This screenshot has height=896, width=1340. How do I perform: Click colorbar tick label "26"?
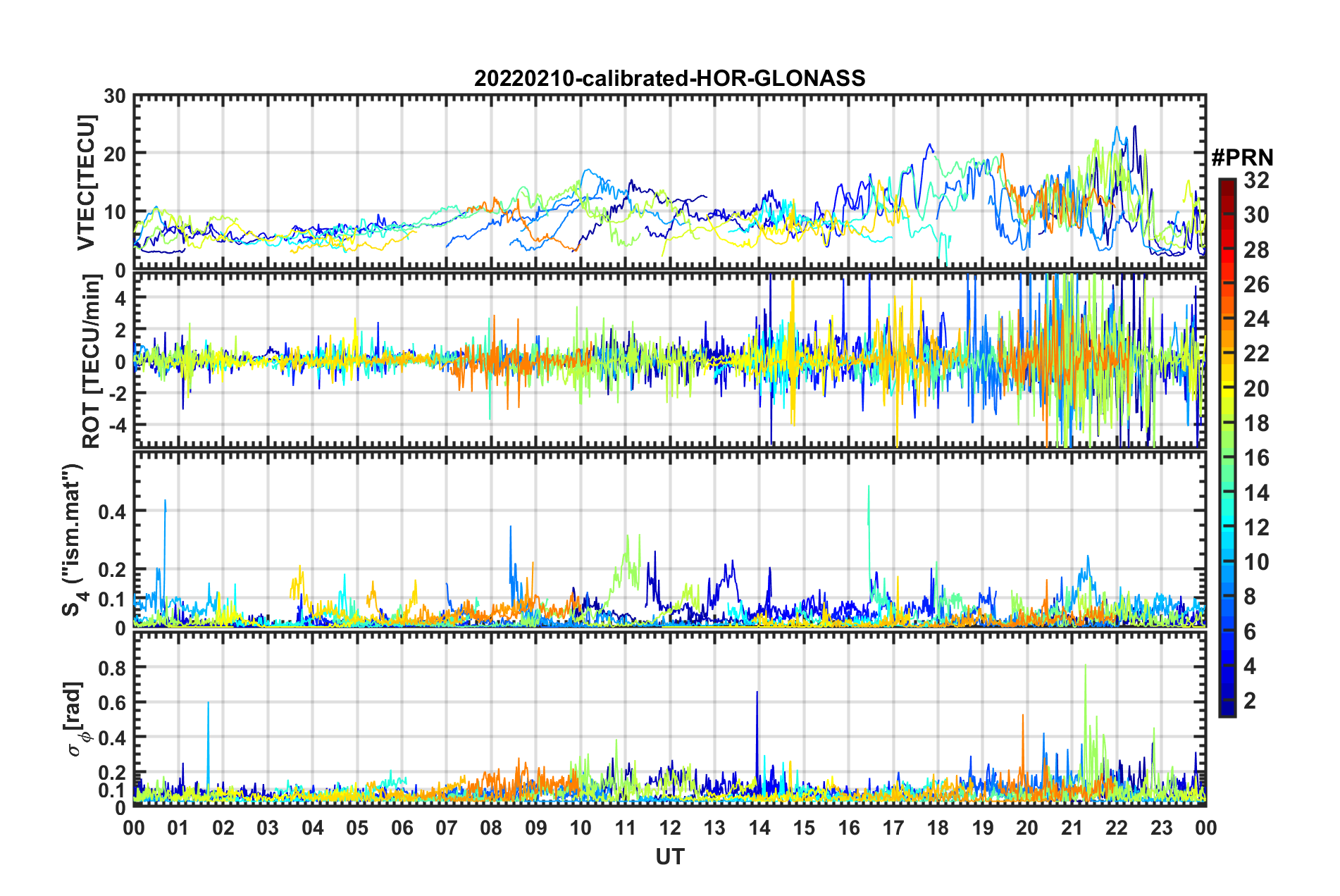click(x=1256, y=285)
